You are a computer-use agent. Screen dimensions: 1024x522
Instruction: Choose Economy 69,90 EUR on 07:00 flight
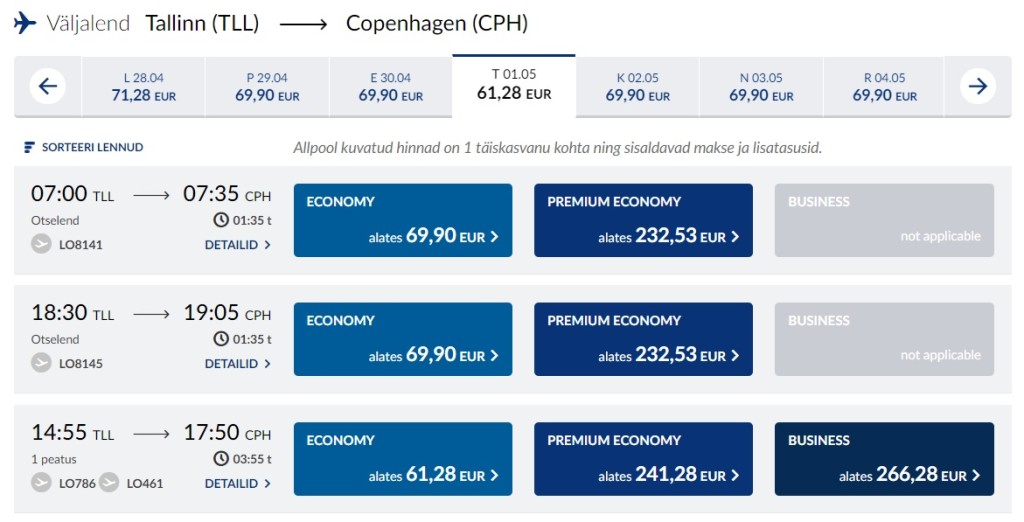(x=402, y=220)
